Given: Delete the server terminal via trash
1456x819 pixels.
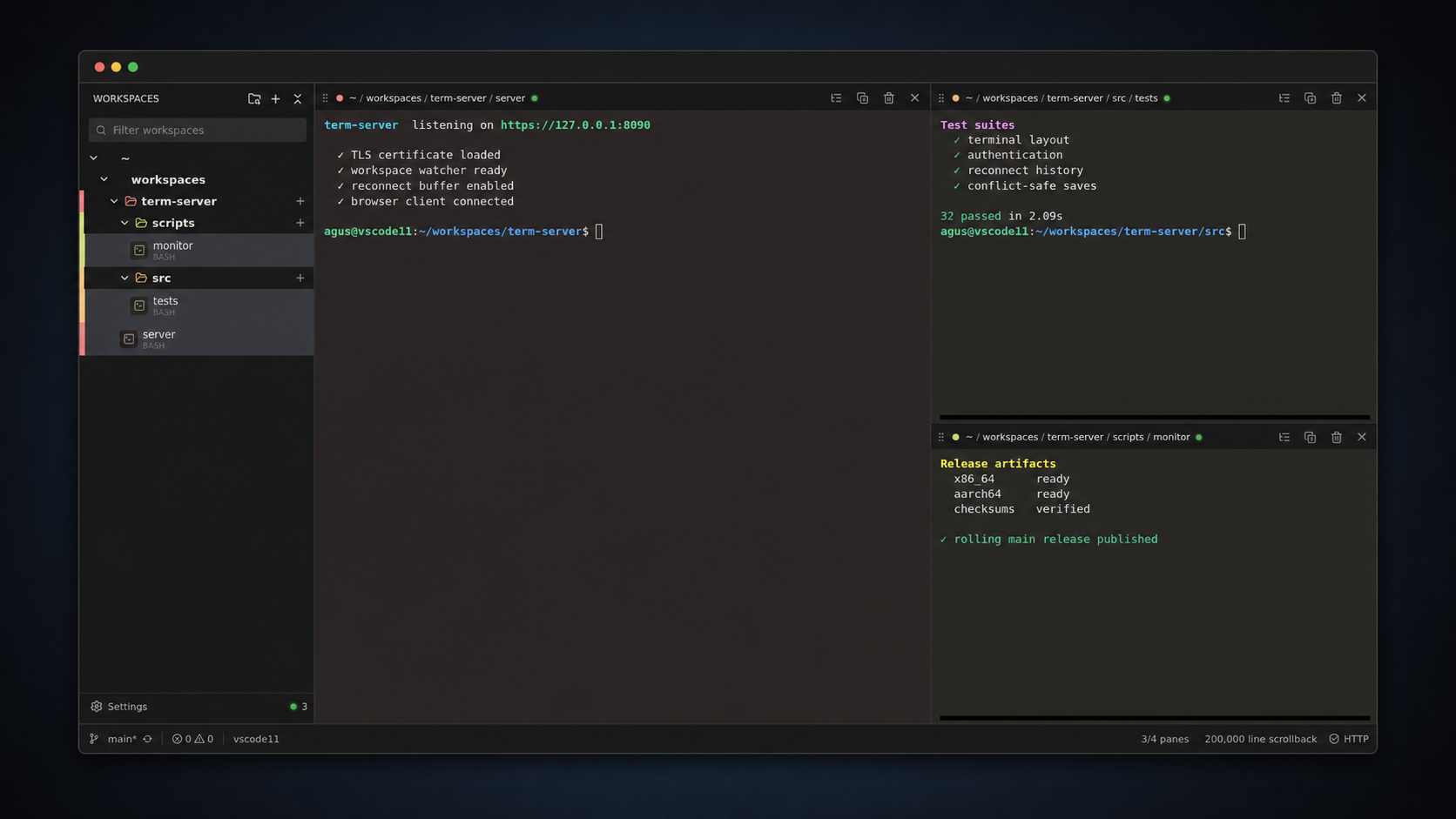Looking at the screenshot, I should pos(889,98).
